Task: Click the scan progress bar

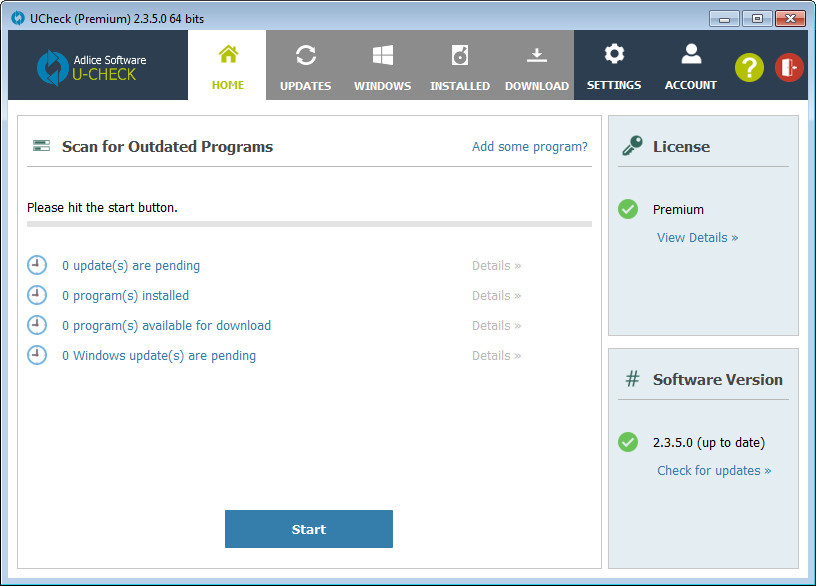Action: (309, 224)
